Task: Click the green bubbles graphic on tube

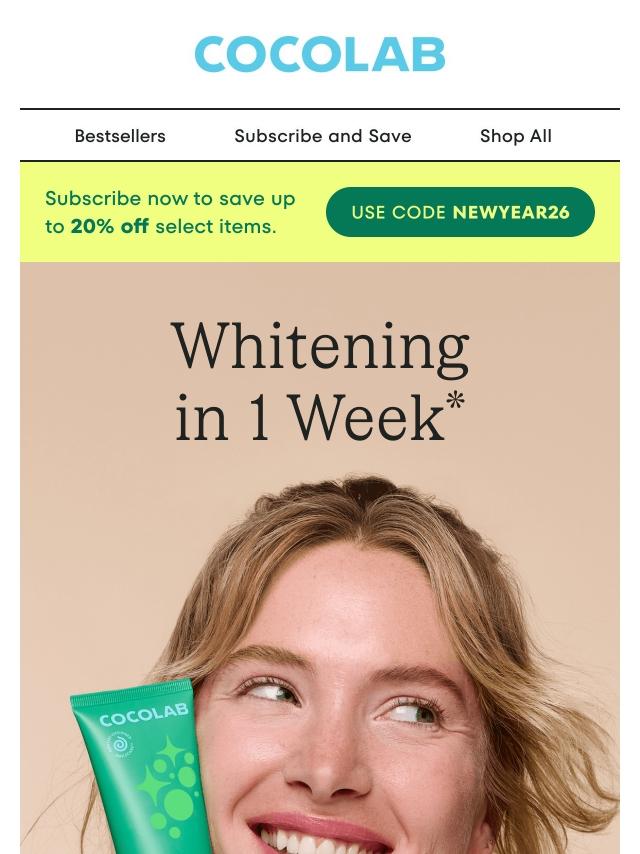Action: 173,792
